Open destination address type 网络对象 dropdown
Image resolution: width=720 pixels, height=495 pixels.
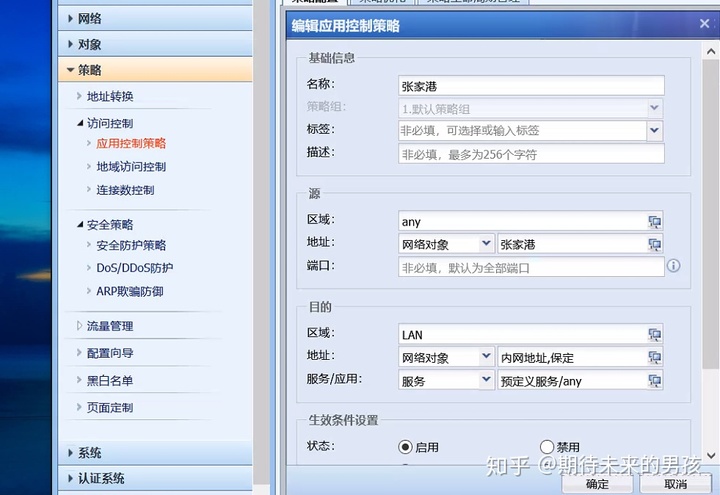click(486, 357)
